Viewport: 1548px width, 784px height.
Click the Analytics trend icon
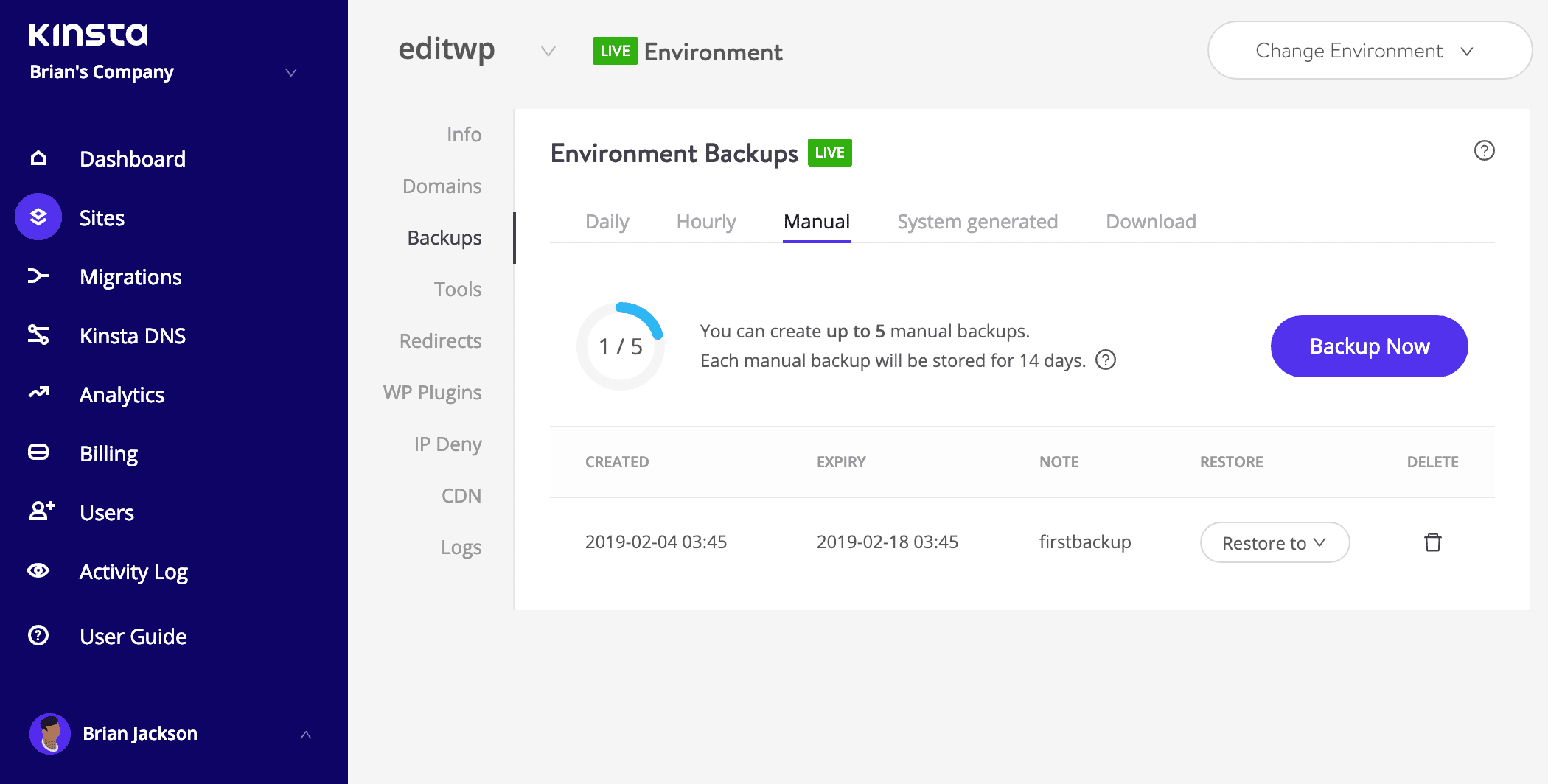coord(38,393)
